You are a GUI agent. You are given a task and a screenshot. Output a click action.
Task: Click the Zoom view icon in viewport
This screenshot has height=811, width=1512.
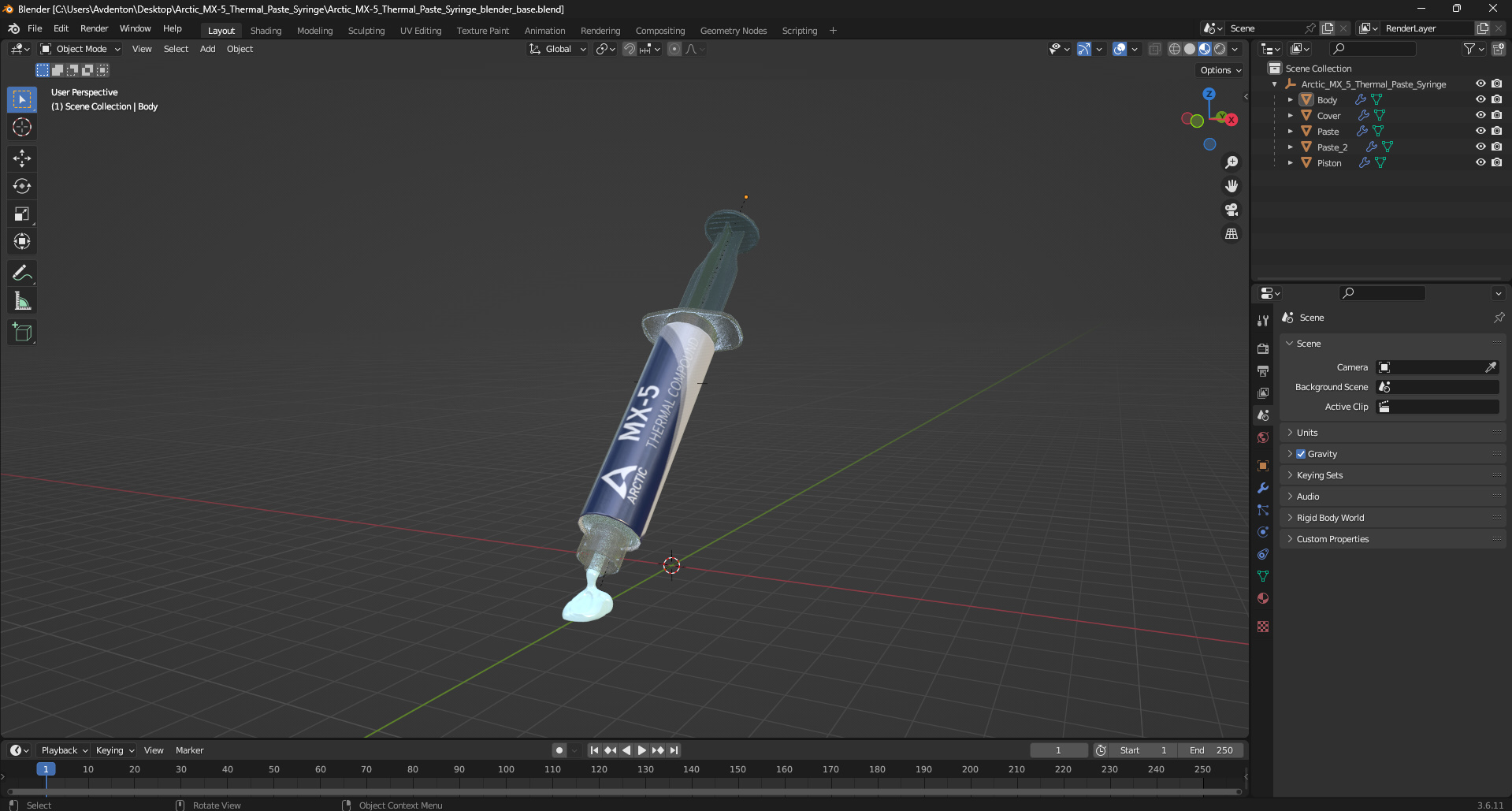(x=1232, y=162)
